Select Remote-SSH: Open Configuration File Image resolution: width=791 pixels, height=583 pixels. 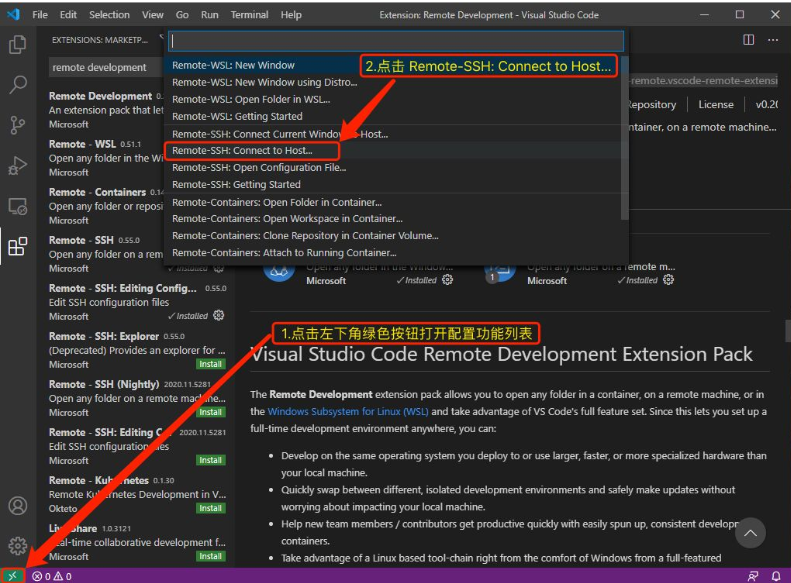pos(393,167)
